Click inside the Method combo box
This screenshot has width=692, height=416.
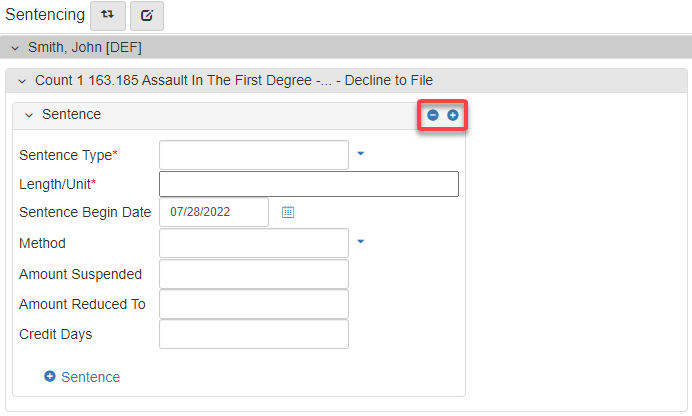(x=253, y=242)
